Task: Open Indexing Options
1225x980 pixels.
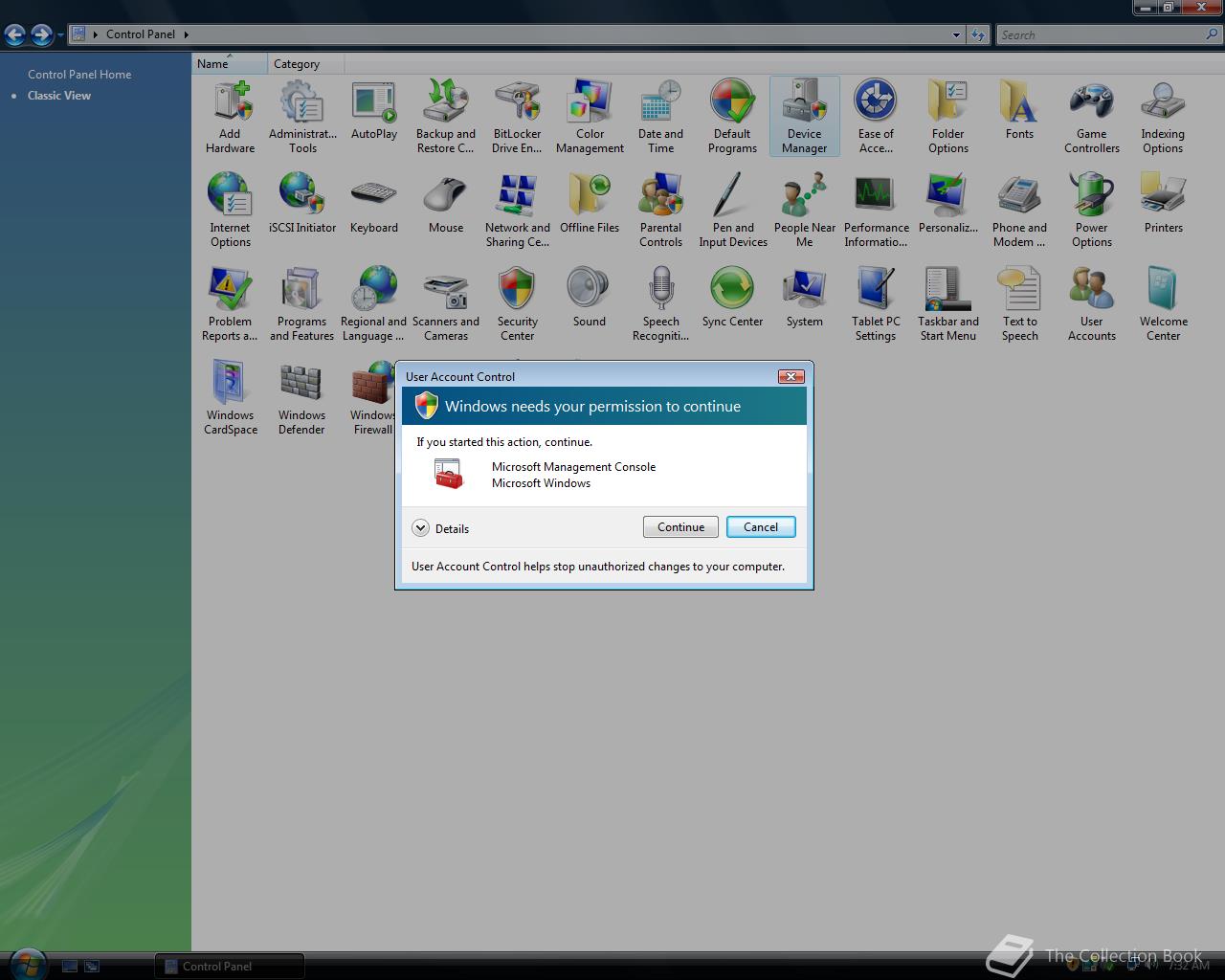Action: tap(1164, 117)
